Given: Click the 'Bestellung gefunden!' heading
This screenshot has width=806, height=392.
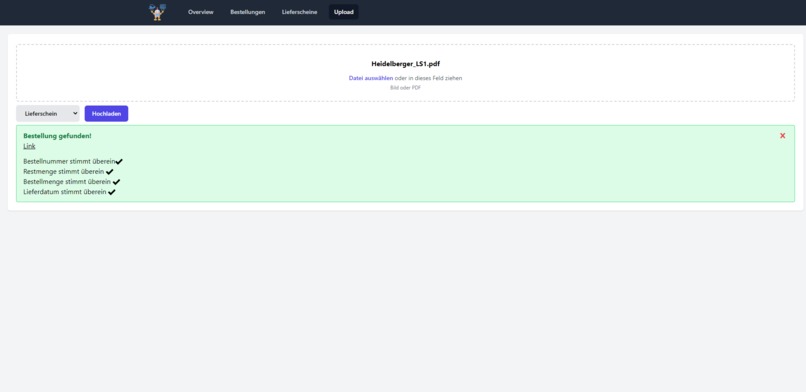Looking at the screenshot, I should pos(58,136).
